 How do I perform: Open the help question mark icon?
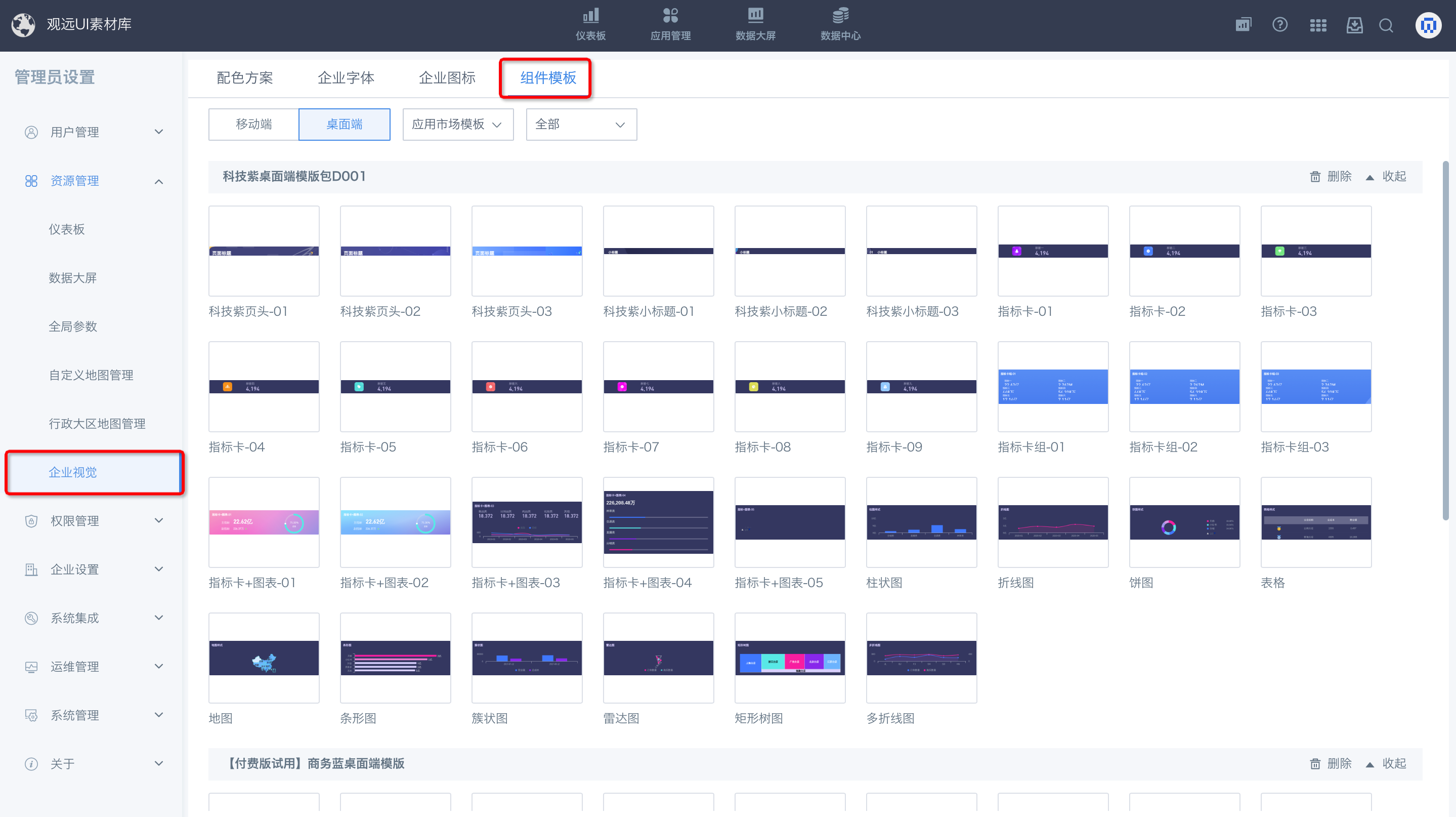[x=1279, y=25]
